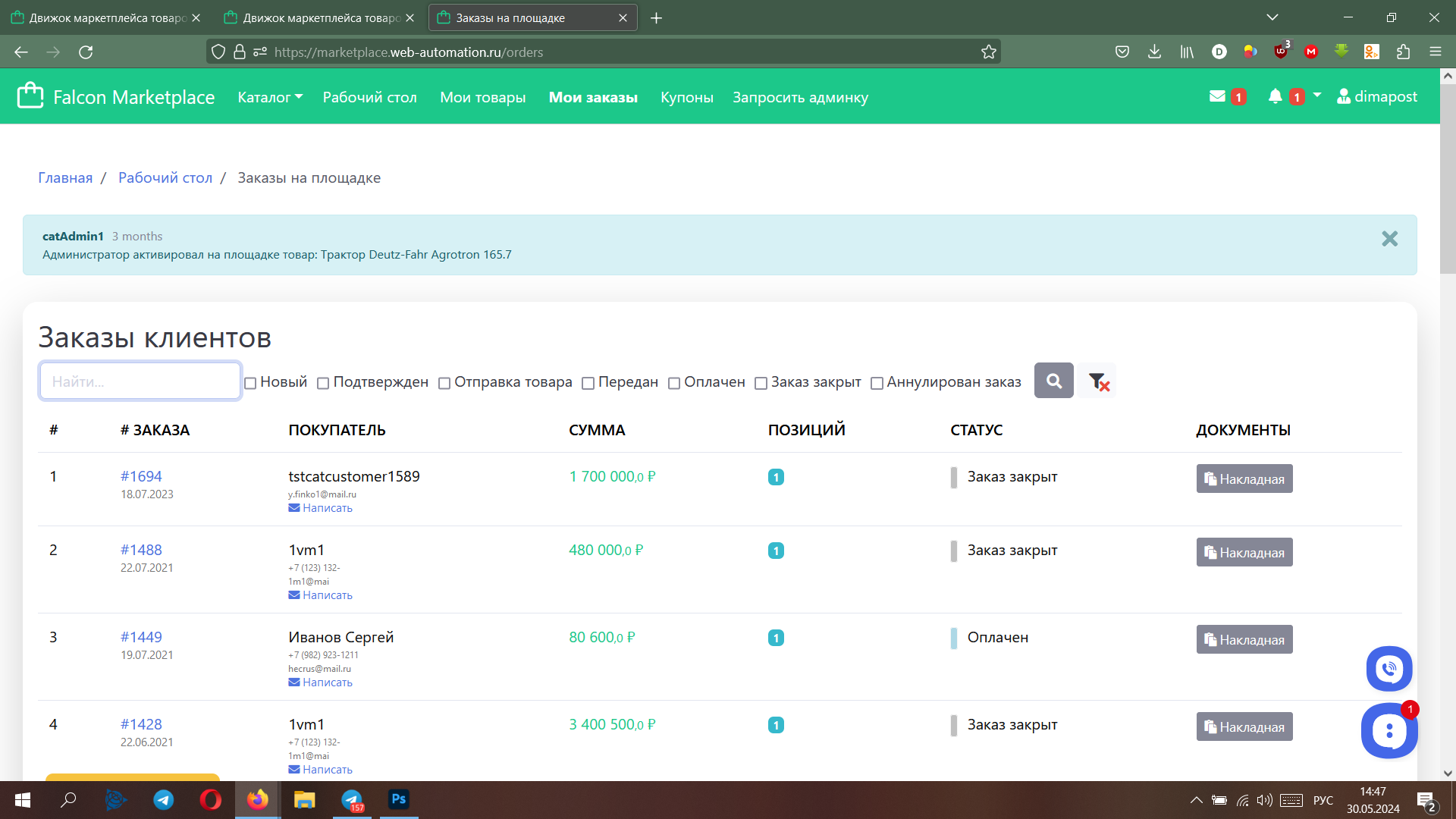Open order #1449 details link
1456x819 pixels.
[x=141, y=637]
